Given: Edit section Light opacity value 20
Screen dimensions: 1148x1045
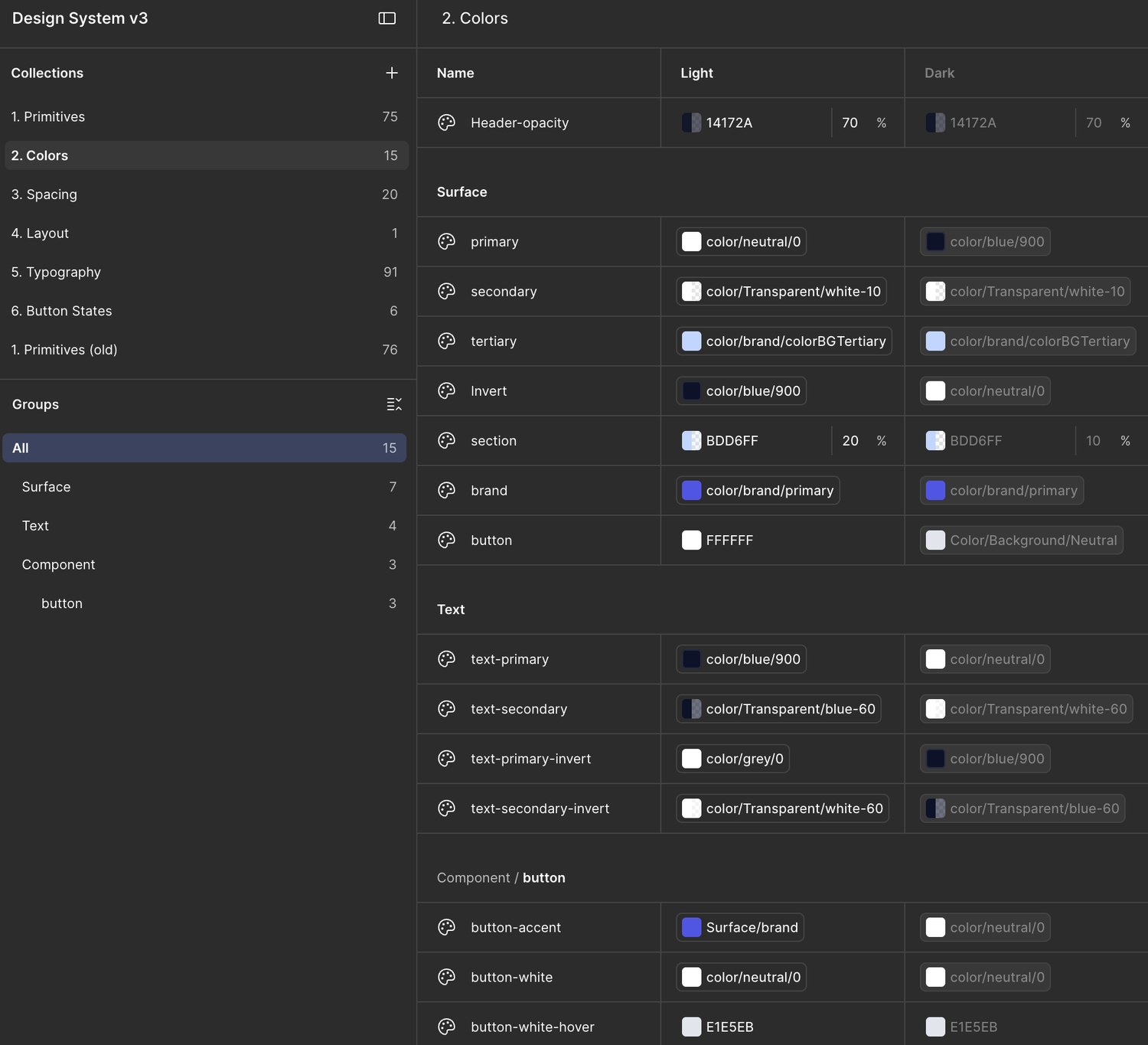Looking at the screenshot, I should pos(850,440).
